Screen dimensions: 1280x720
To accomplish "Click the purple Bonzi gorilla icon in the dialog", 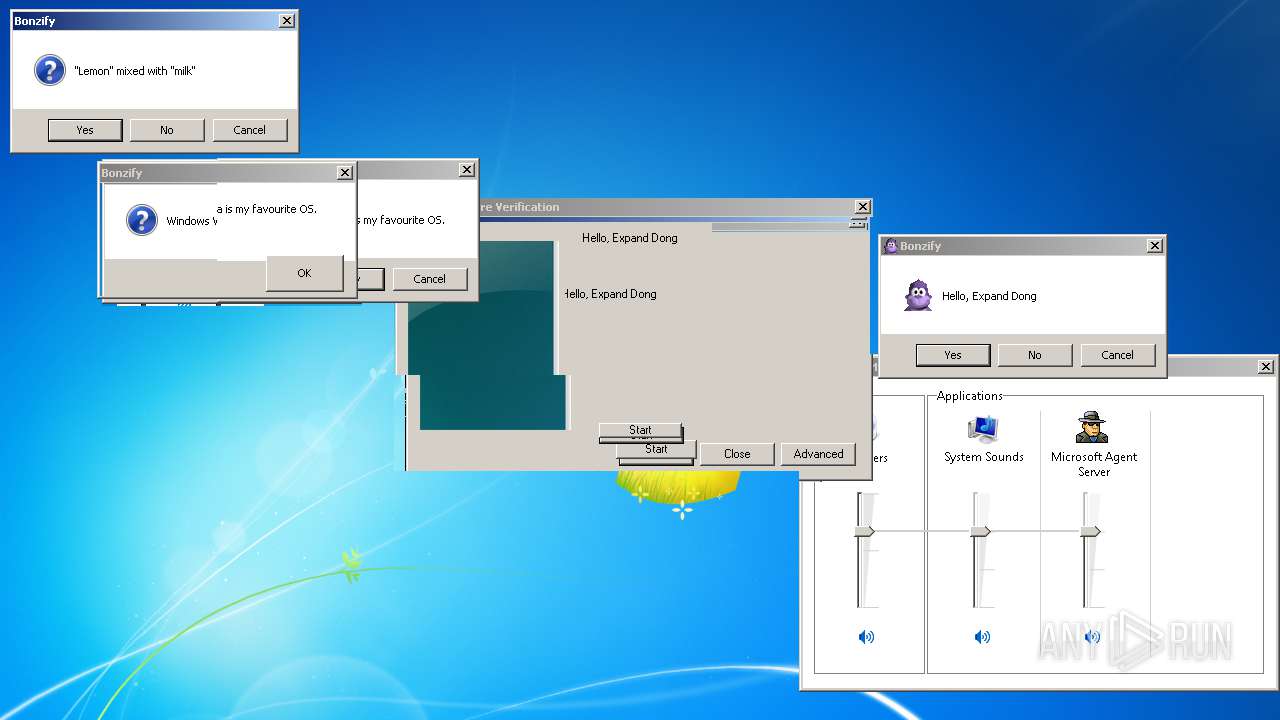I will [x=918, y=296].
